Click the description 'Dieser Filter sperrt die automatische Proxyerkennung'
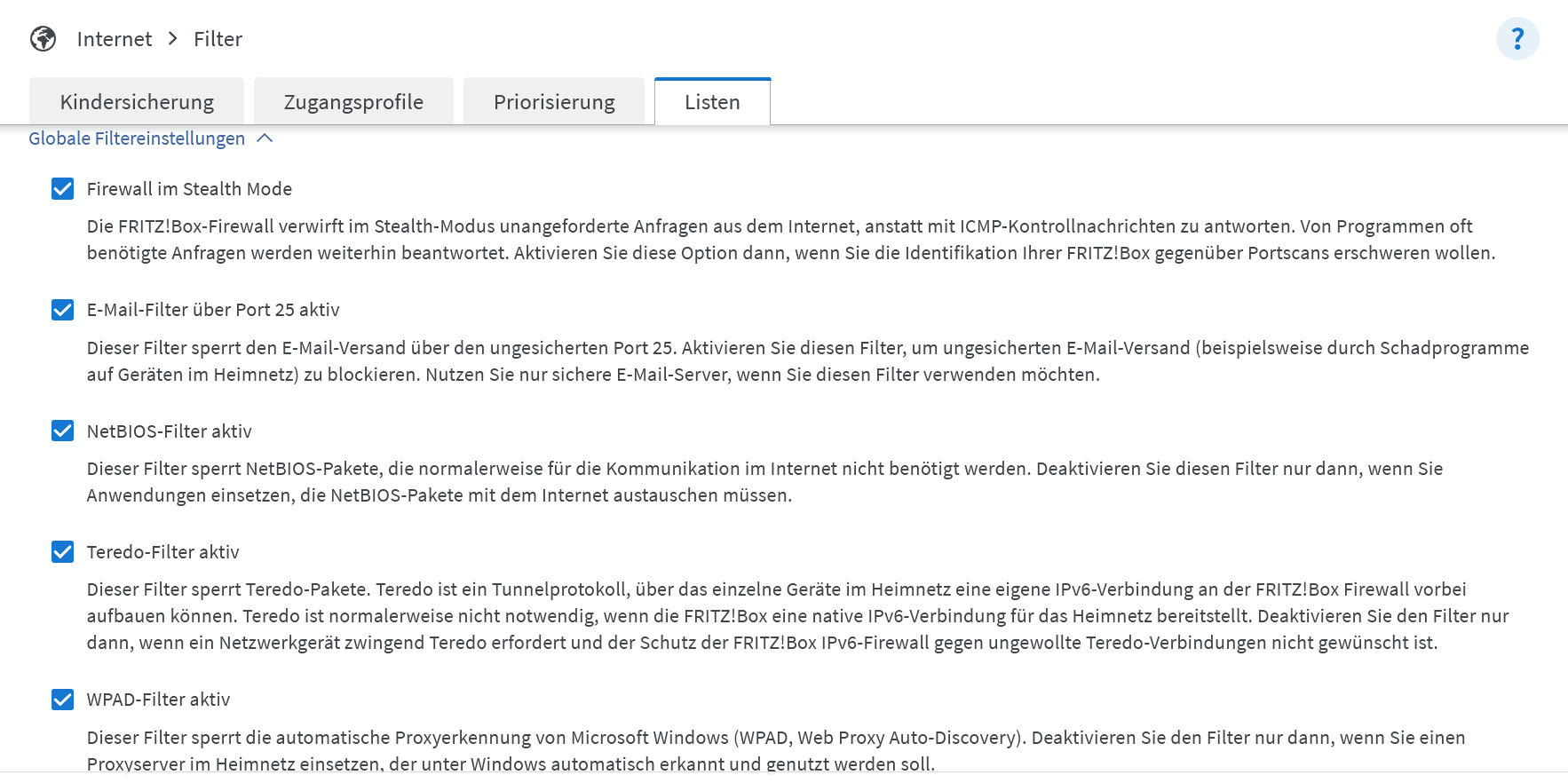1568x783 pixels. point(776,750)
